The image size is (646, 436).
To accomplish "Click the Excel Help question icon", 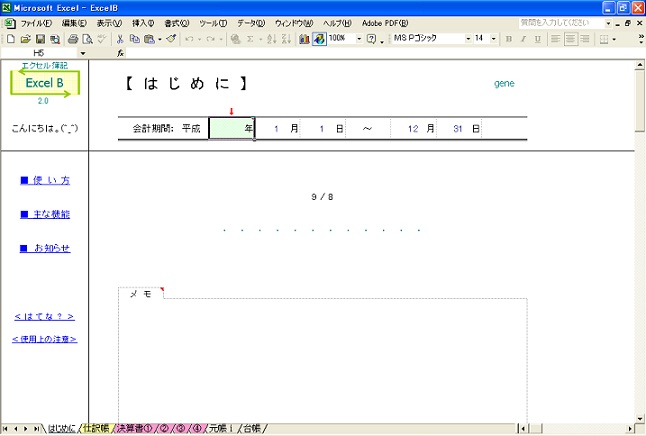I will tap(371, 39).
